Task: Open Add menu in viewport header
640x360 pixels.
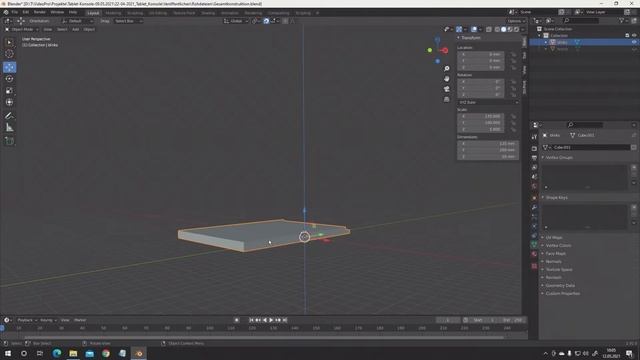Action: pos(76,29)
